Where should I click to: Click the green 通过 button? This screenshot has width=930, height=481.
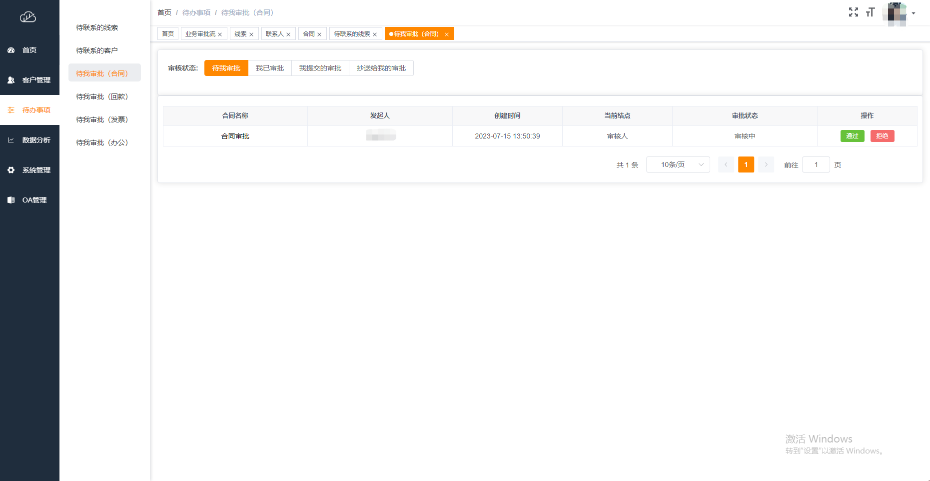pos(852,136)
